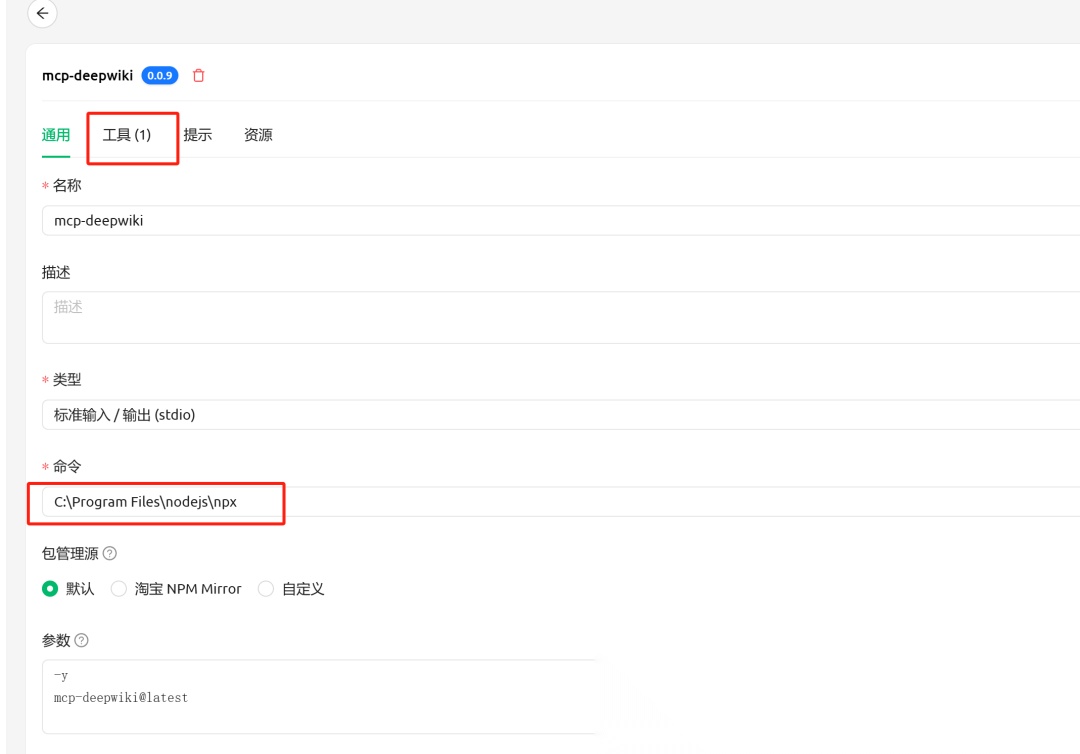Open the 提示 tab
1080x754 pixels.
click(198, 135)
